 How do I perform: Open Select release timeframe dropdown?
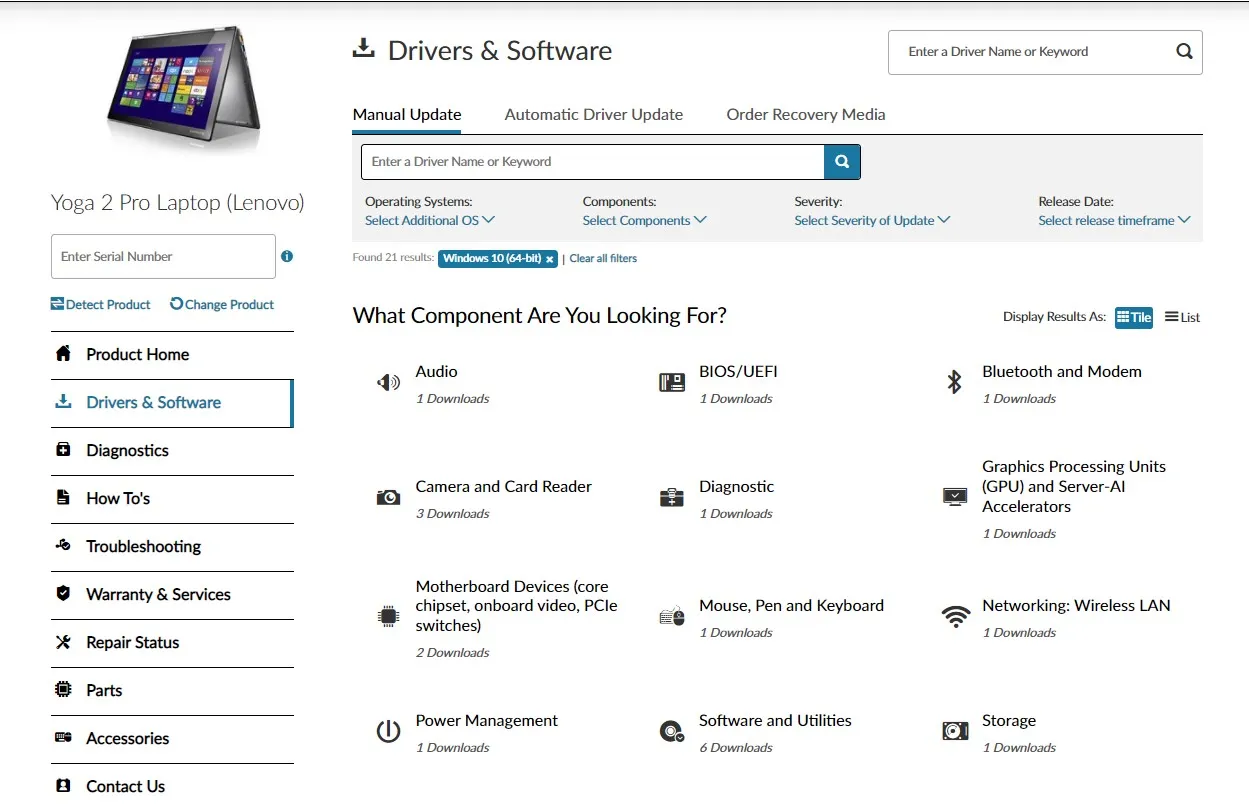[1114, 220]
